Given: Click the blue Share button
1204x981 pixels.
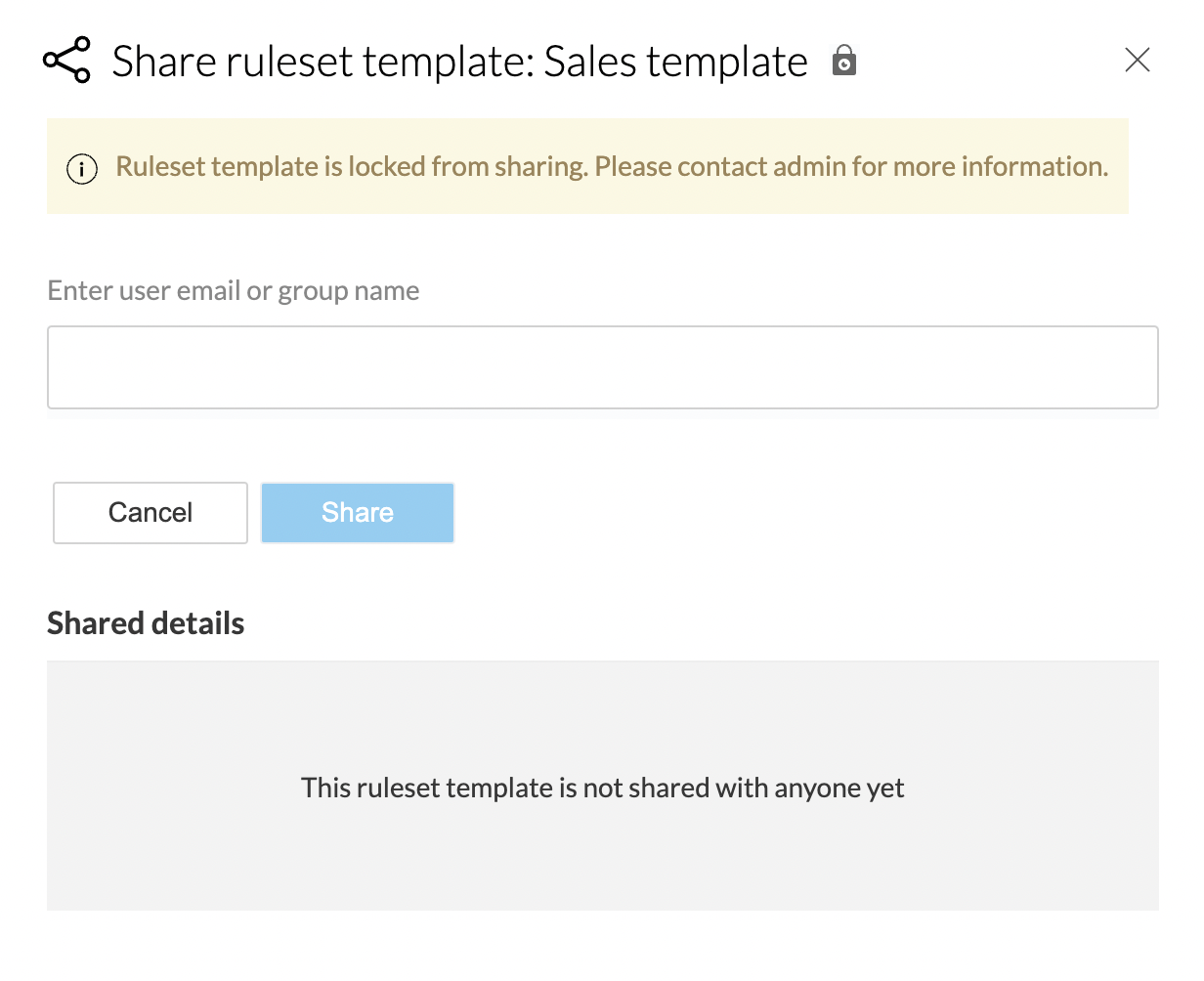Looking at the screenshot, I should (x=358, y=513).
